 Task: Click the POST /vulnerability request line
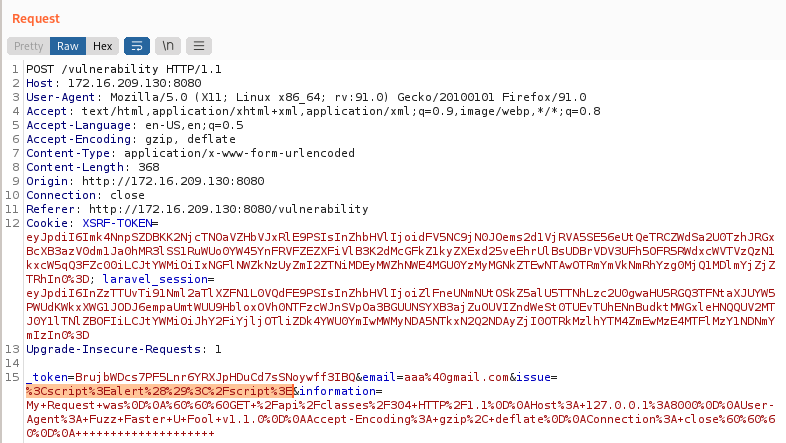coord(110,68)
